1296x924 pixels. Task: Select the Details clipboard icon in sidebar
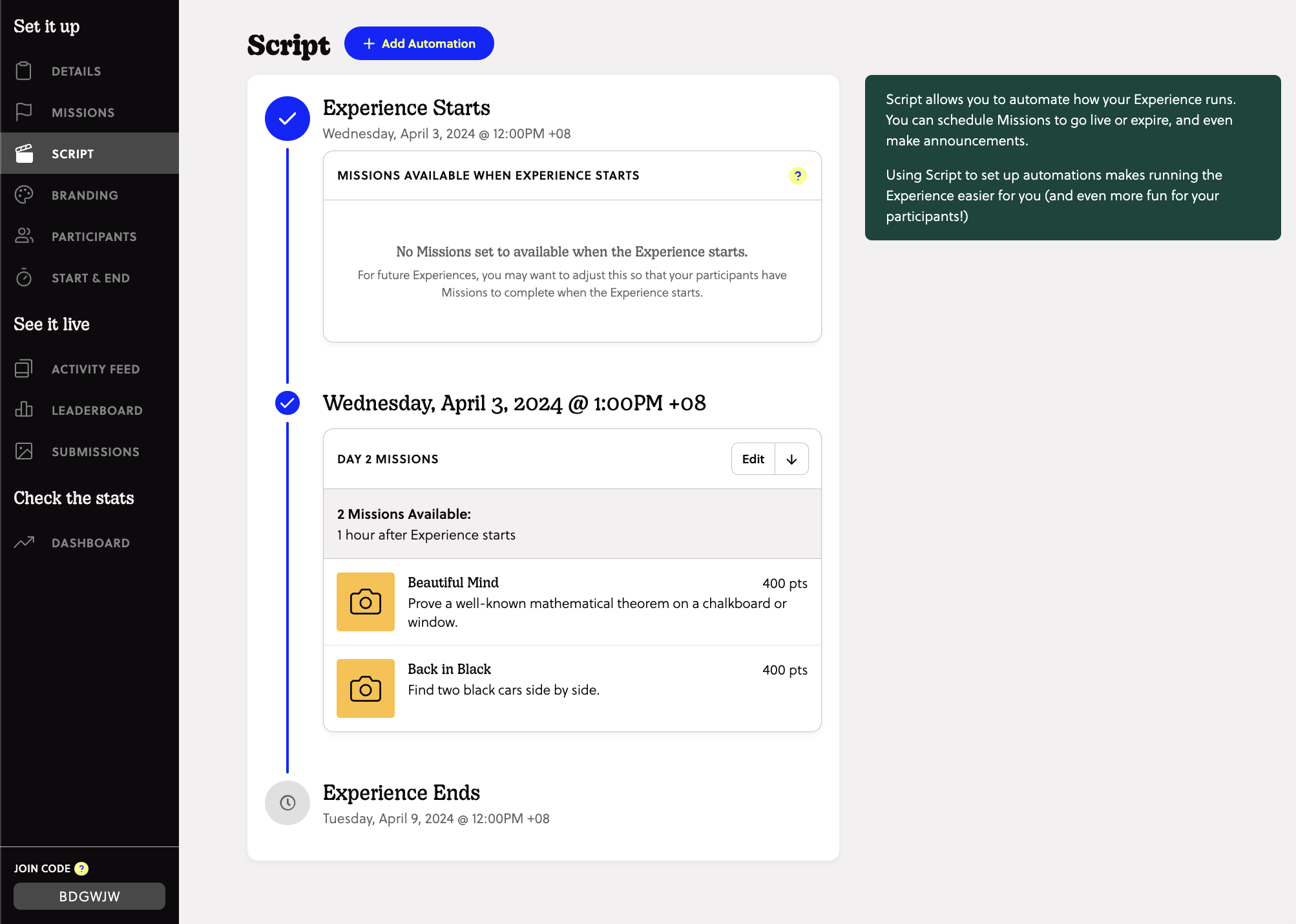pyautogui.click(x=24, y=71)
